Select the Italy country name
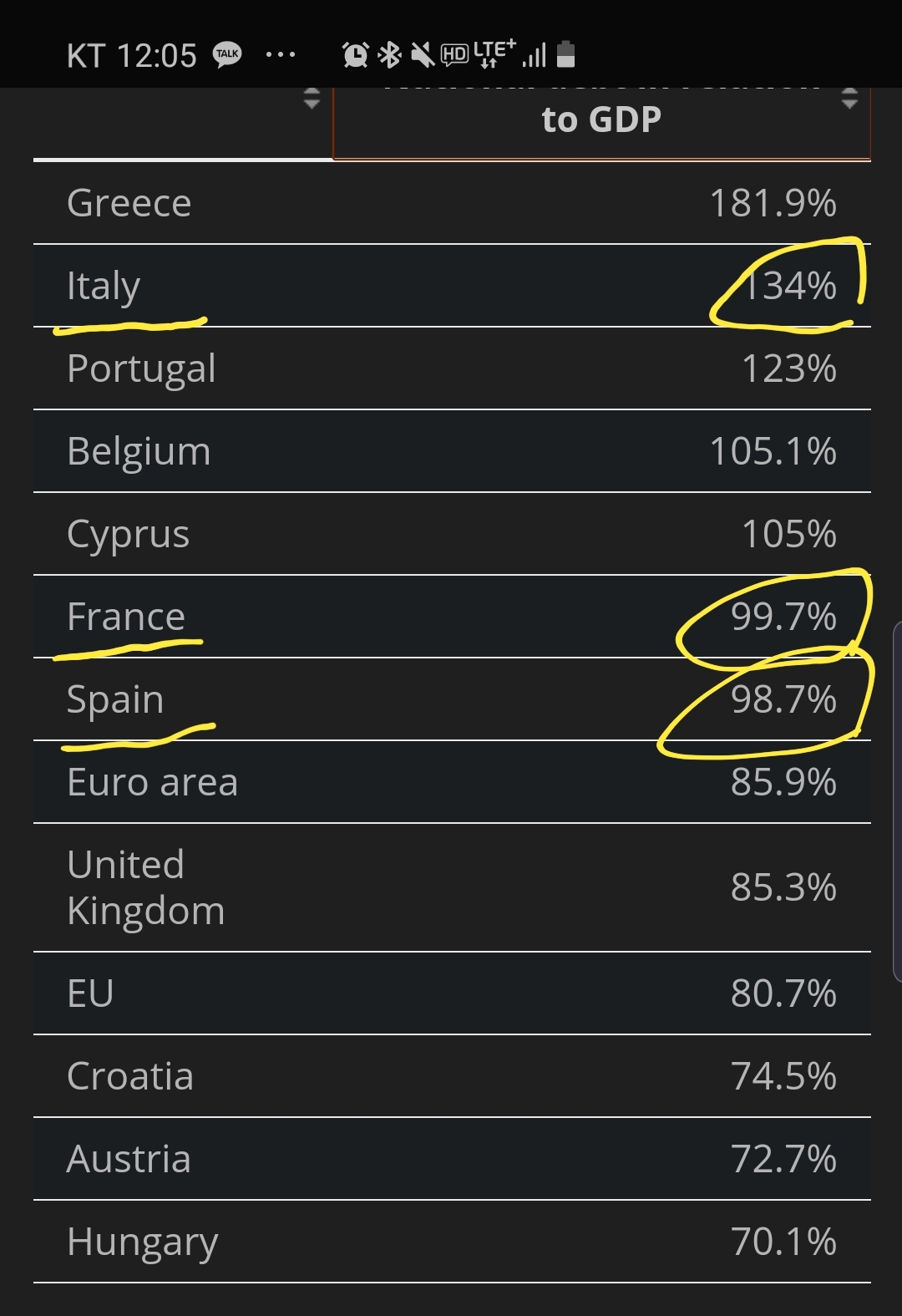 104,287
